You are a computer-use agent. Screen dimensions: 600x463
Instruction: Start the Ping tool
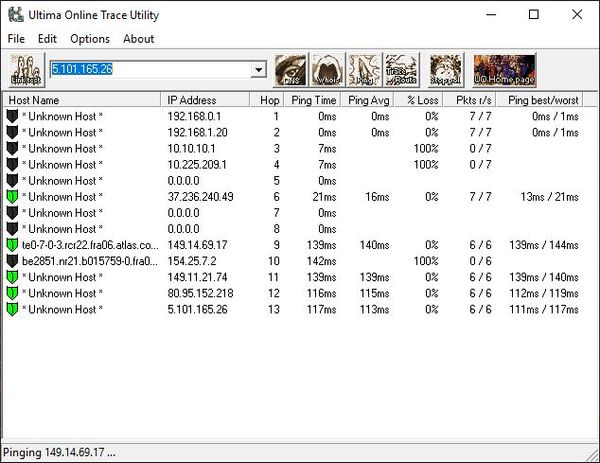point(364,70)
